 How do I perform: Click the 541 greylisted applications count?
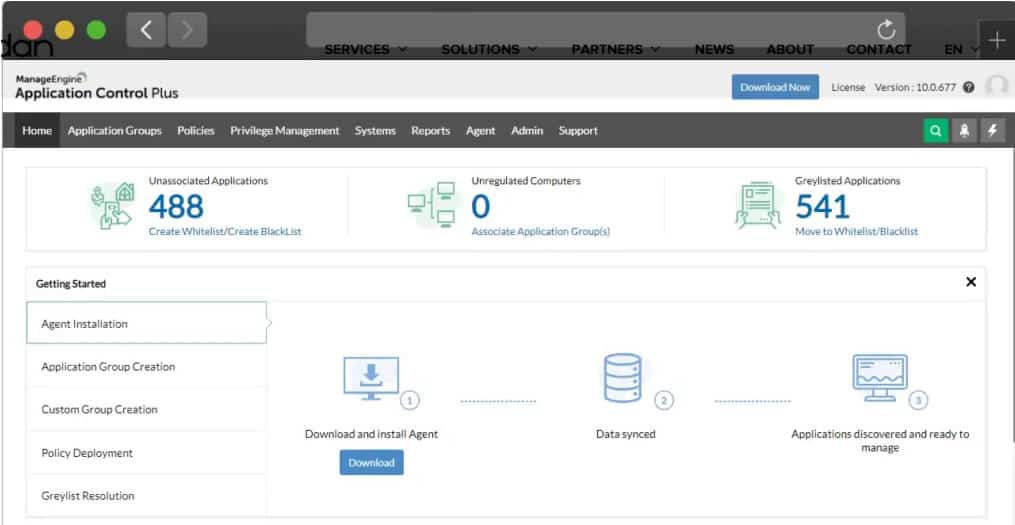[x=822, y=207]
